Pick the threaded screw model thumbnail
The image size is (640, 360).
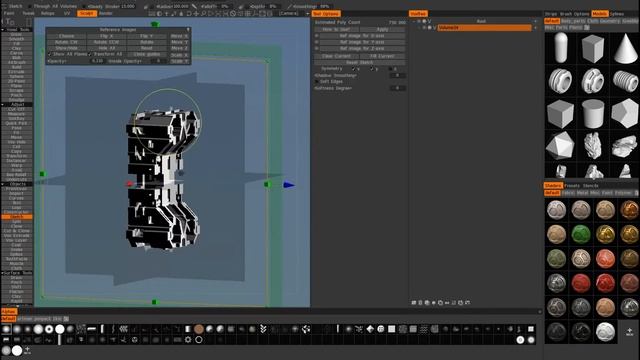coord(625,81)
